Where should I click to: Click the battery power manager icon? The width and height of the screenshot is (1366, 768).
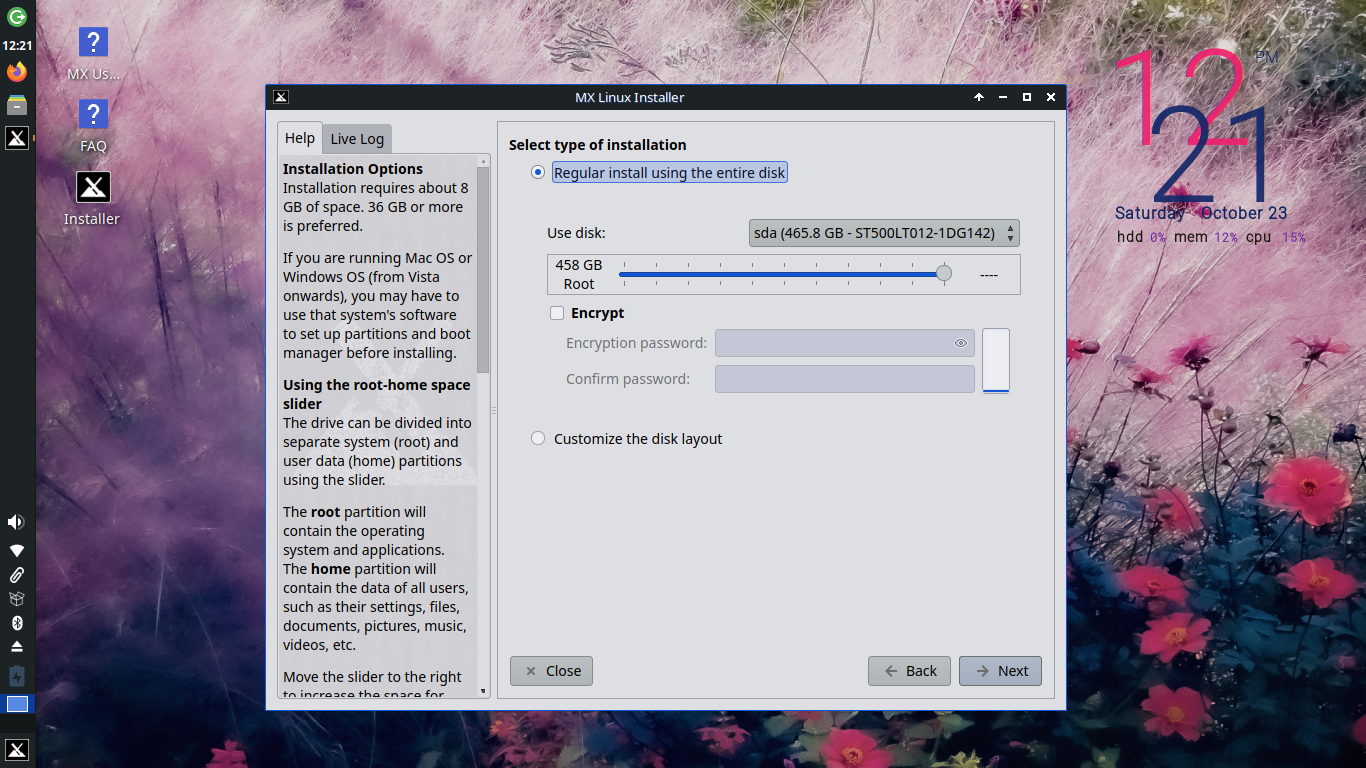17,676
